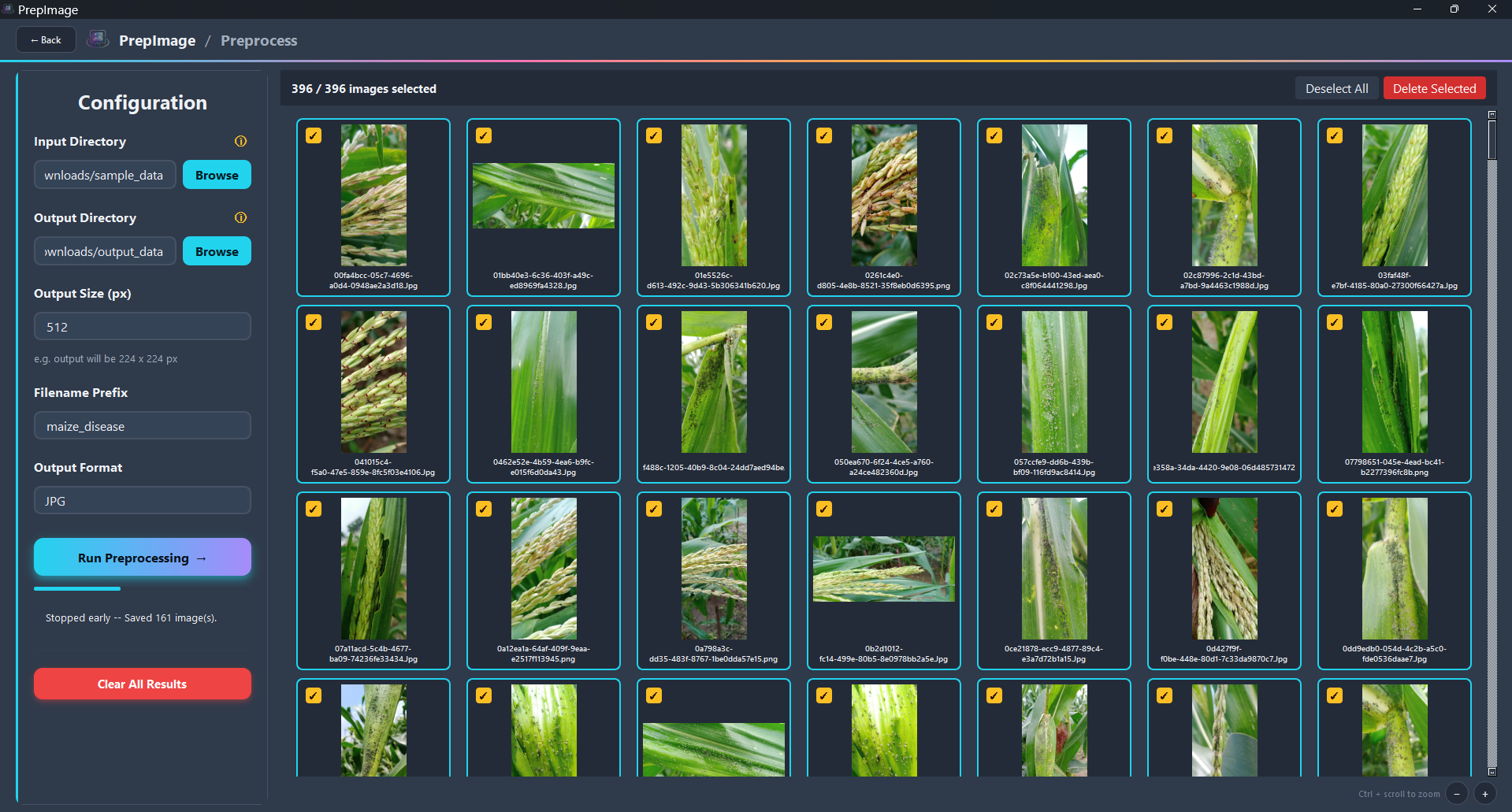The height and width of the screenshot is (812, 1512).
Task: Select thumbnail 07798651-045e-4ead png image
Action: [x=1395, y=382]
